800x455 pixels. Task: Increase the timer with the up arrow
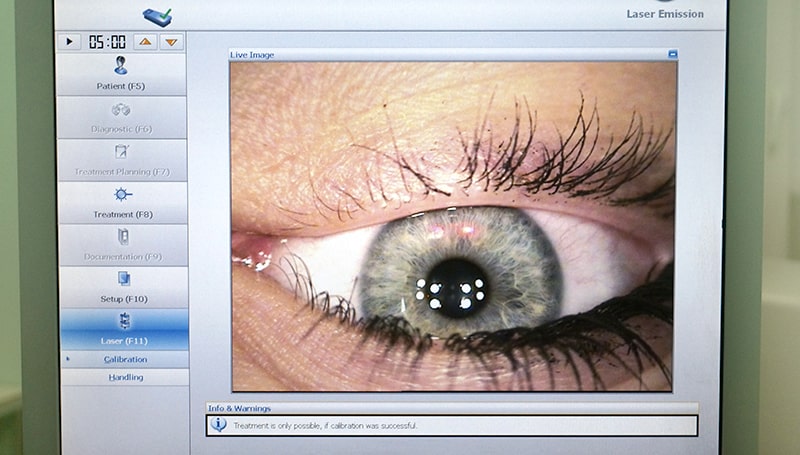coord(145,42)
